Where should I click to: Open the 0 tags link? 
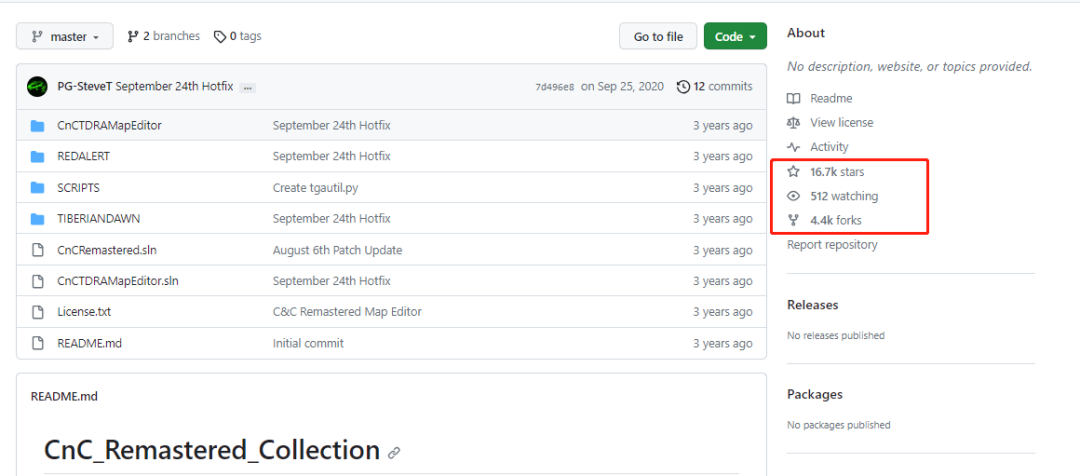click(x=238, y=36)
